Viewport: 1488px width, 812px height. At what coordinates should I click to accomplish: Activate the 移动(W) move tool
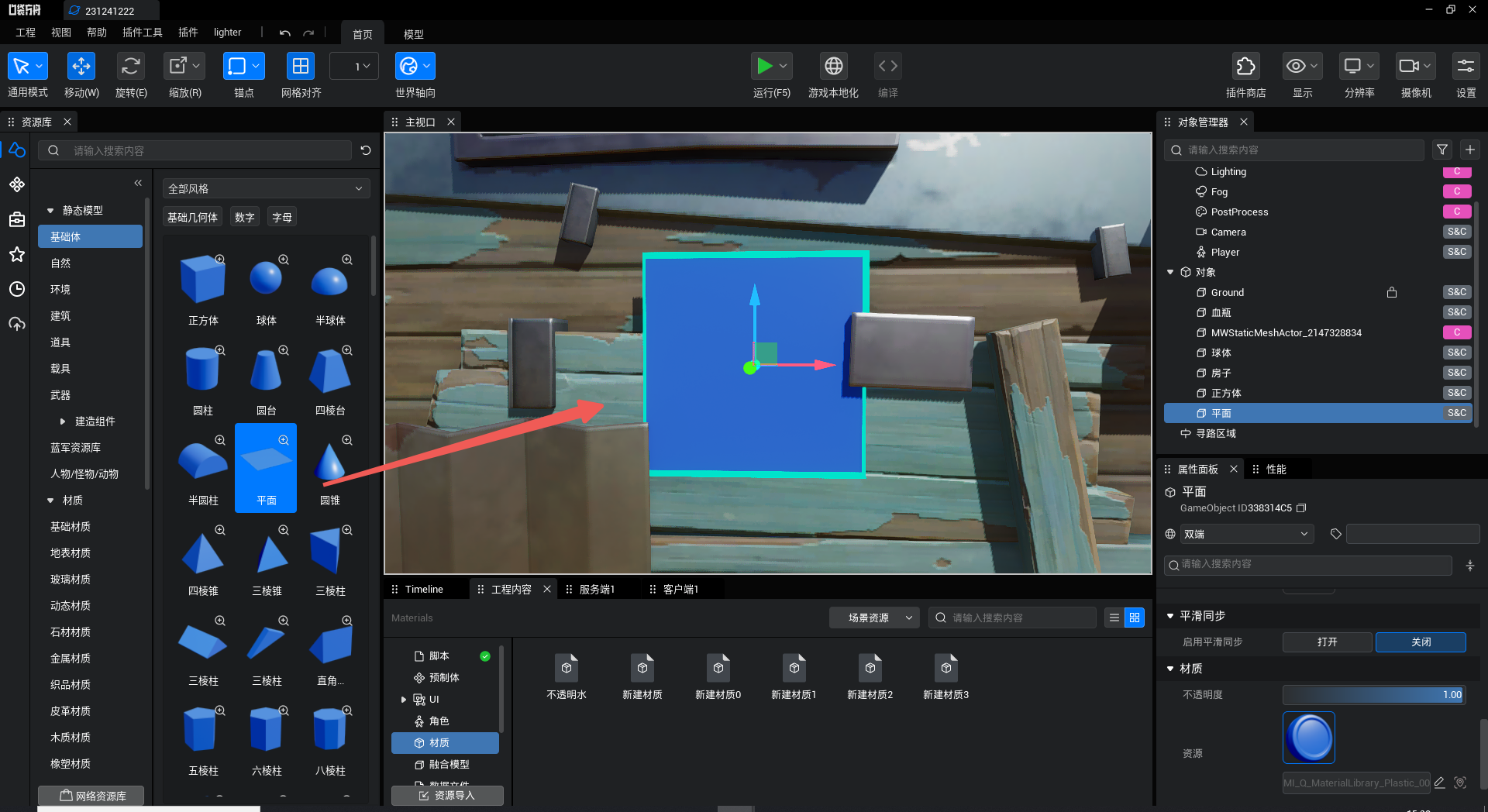pos(81,67)
